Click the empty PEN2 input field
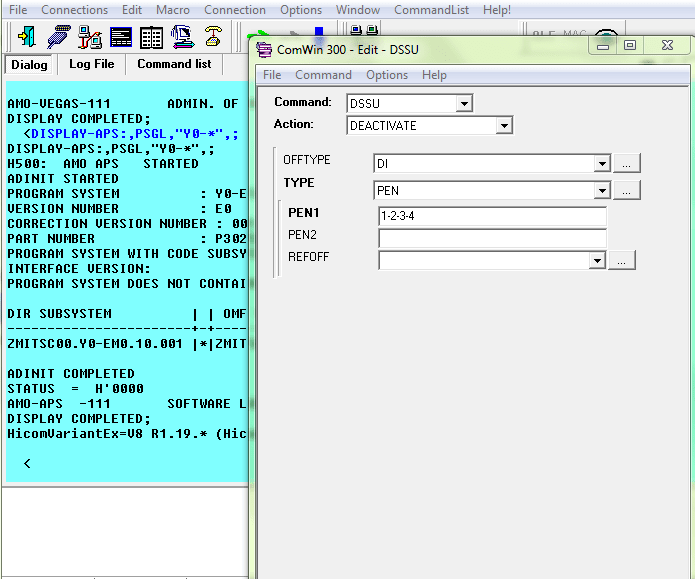This screenshot has width=695, height=579. [492, 239]
